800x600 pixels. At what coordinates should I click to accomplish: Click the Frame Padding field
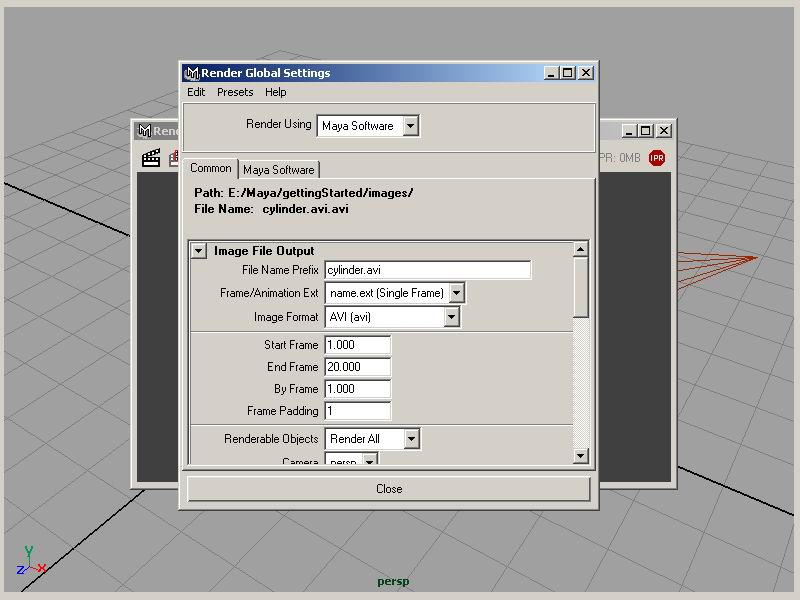point(358,411)
